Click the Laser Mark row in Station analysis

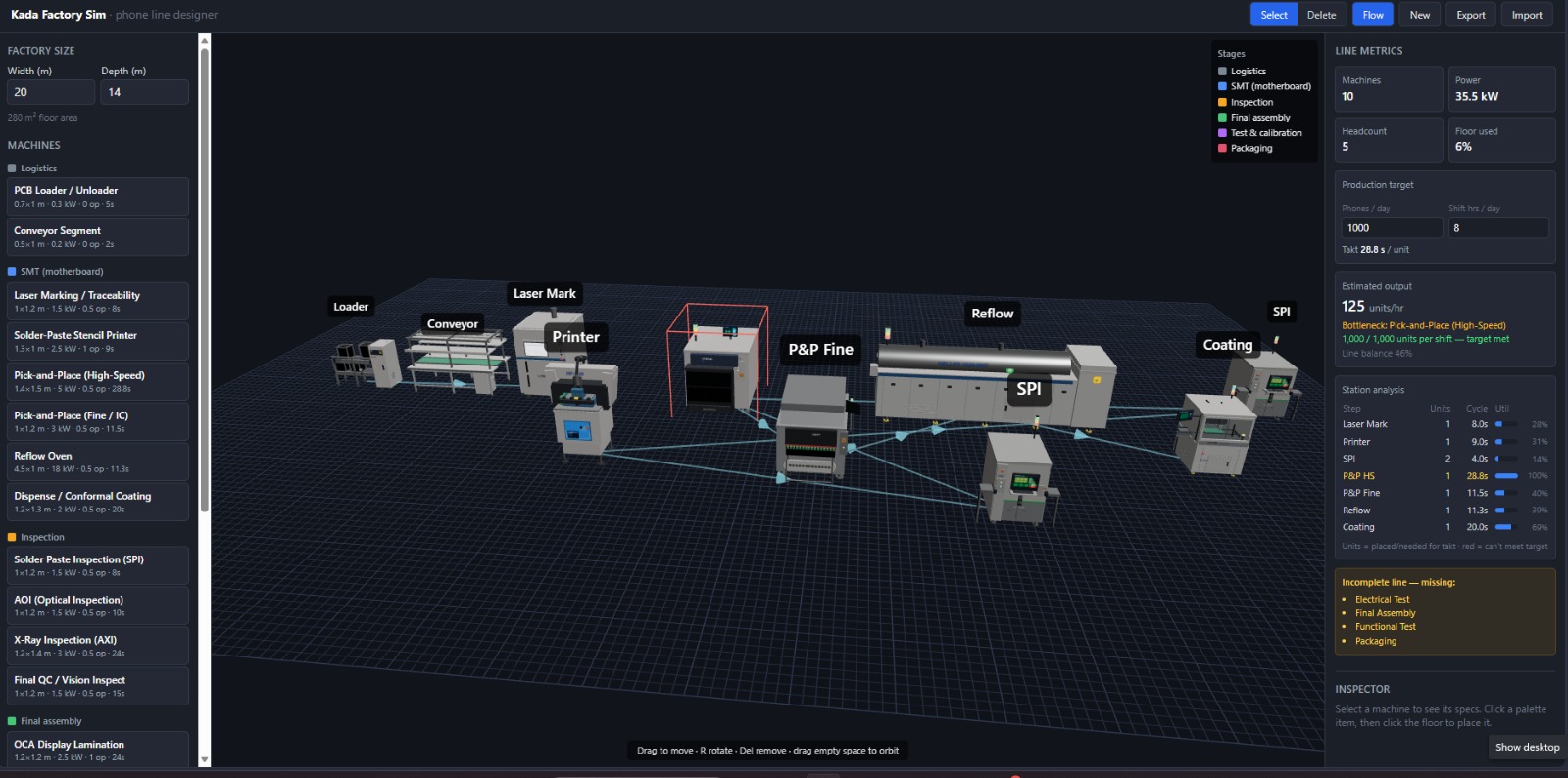[1445, 424]
